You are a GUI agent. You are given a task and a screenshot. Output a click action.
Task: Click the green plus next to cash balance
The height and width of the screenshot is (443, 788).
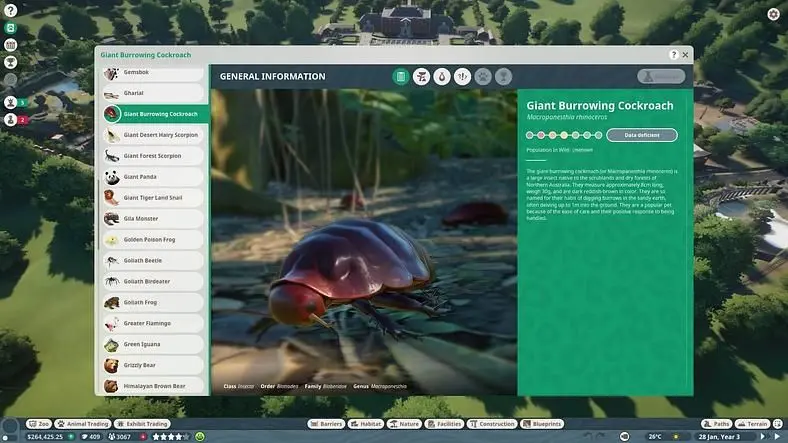71,437
